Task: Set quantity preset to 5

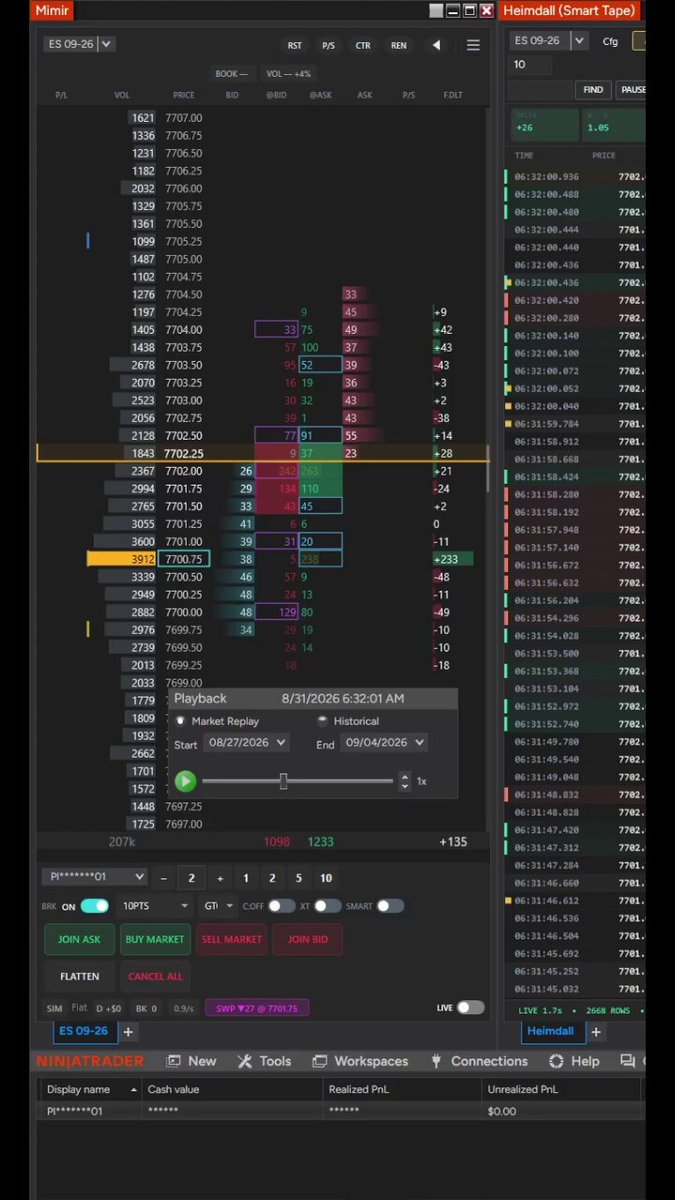Action: click(x=298, y=878)
